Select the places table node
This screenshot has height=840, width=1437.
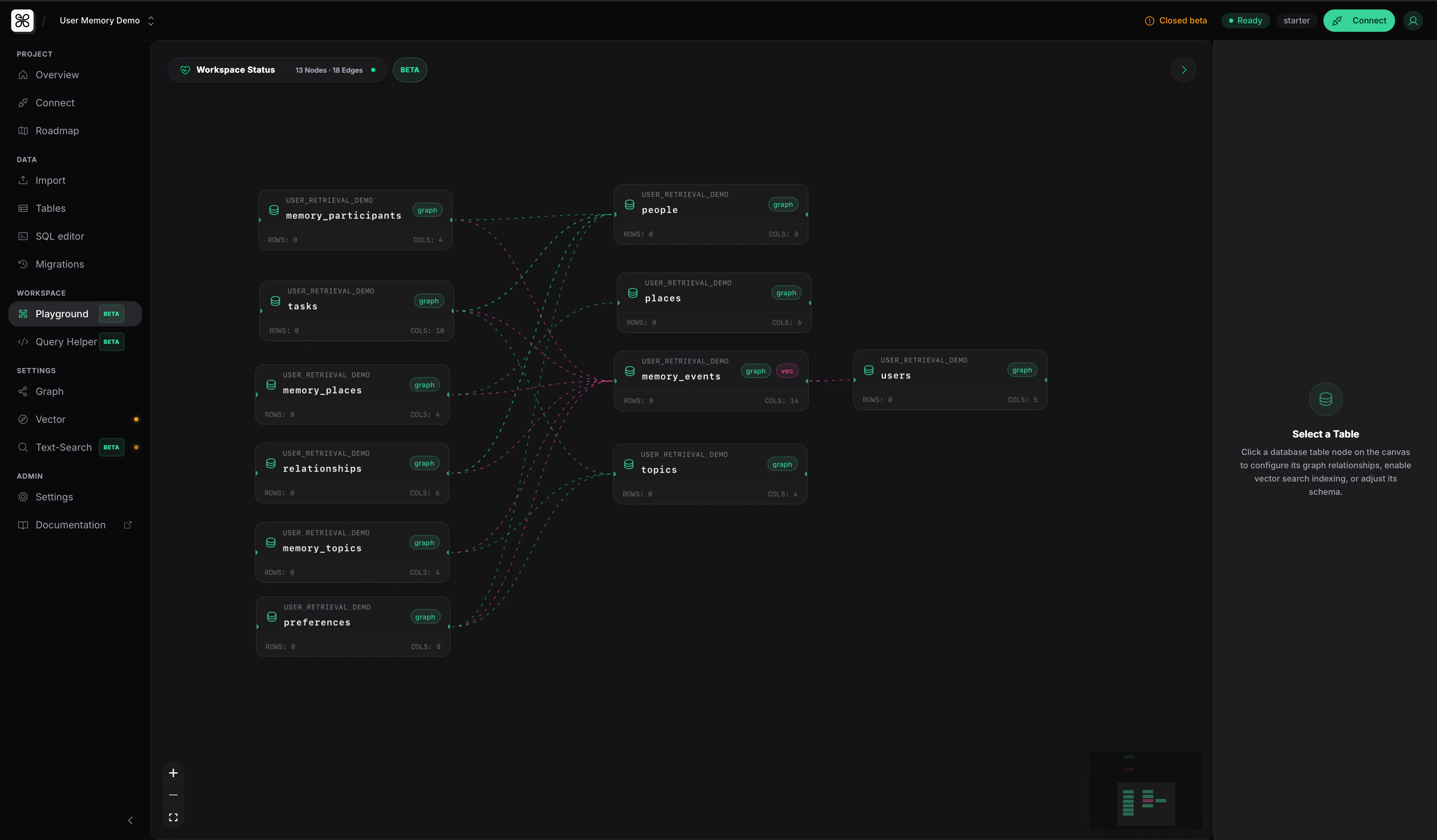714,303
